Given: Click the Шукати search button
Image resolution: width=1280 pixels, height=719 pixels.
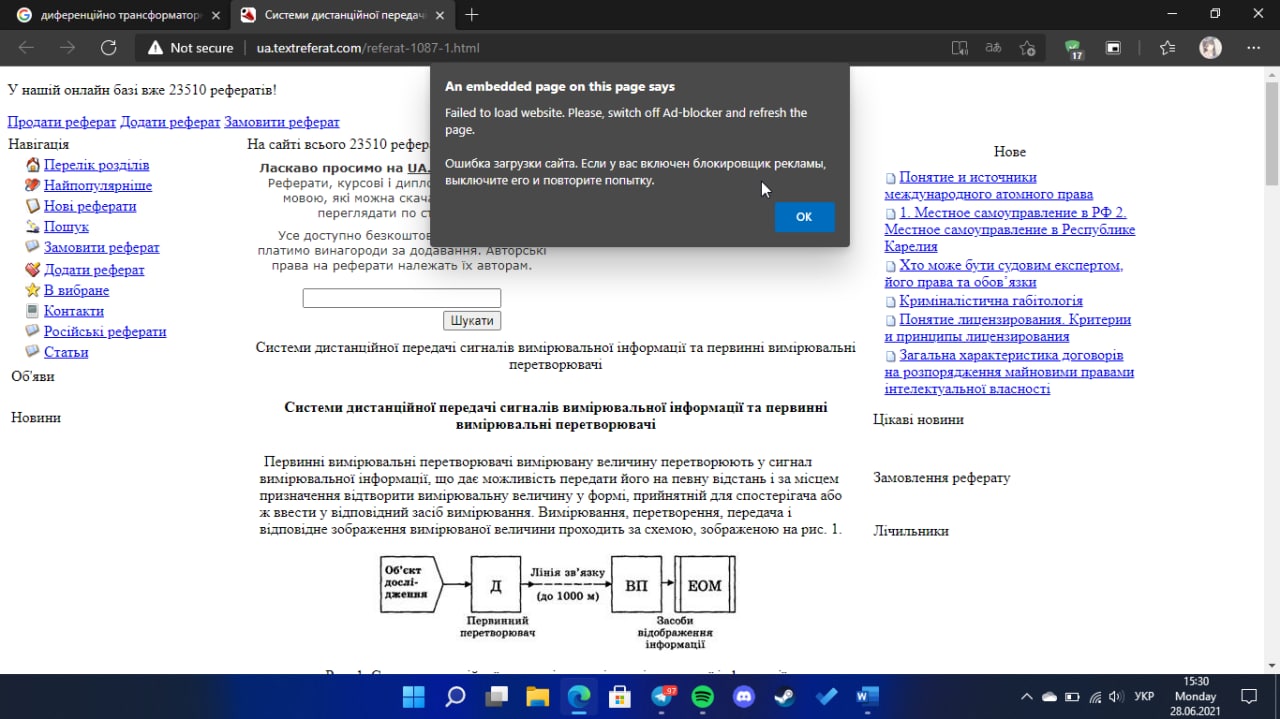Looking at the screenshot, I should (x=472, y=320).
